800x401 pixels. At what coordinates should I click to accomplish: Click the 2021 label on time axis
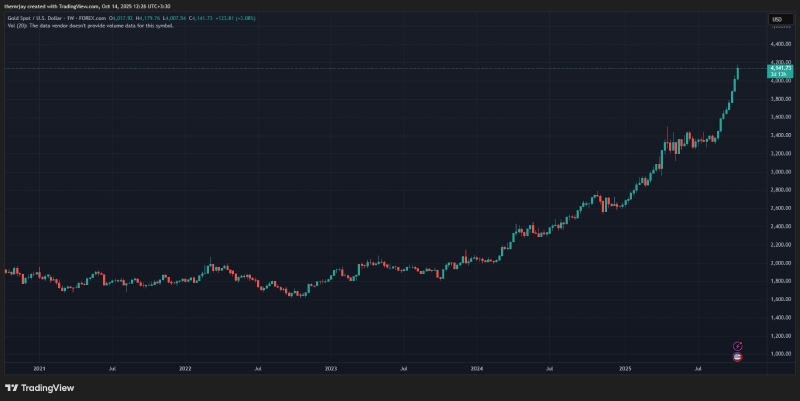pyautogui.click(x=40, y=368)
